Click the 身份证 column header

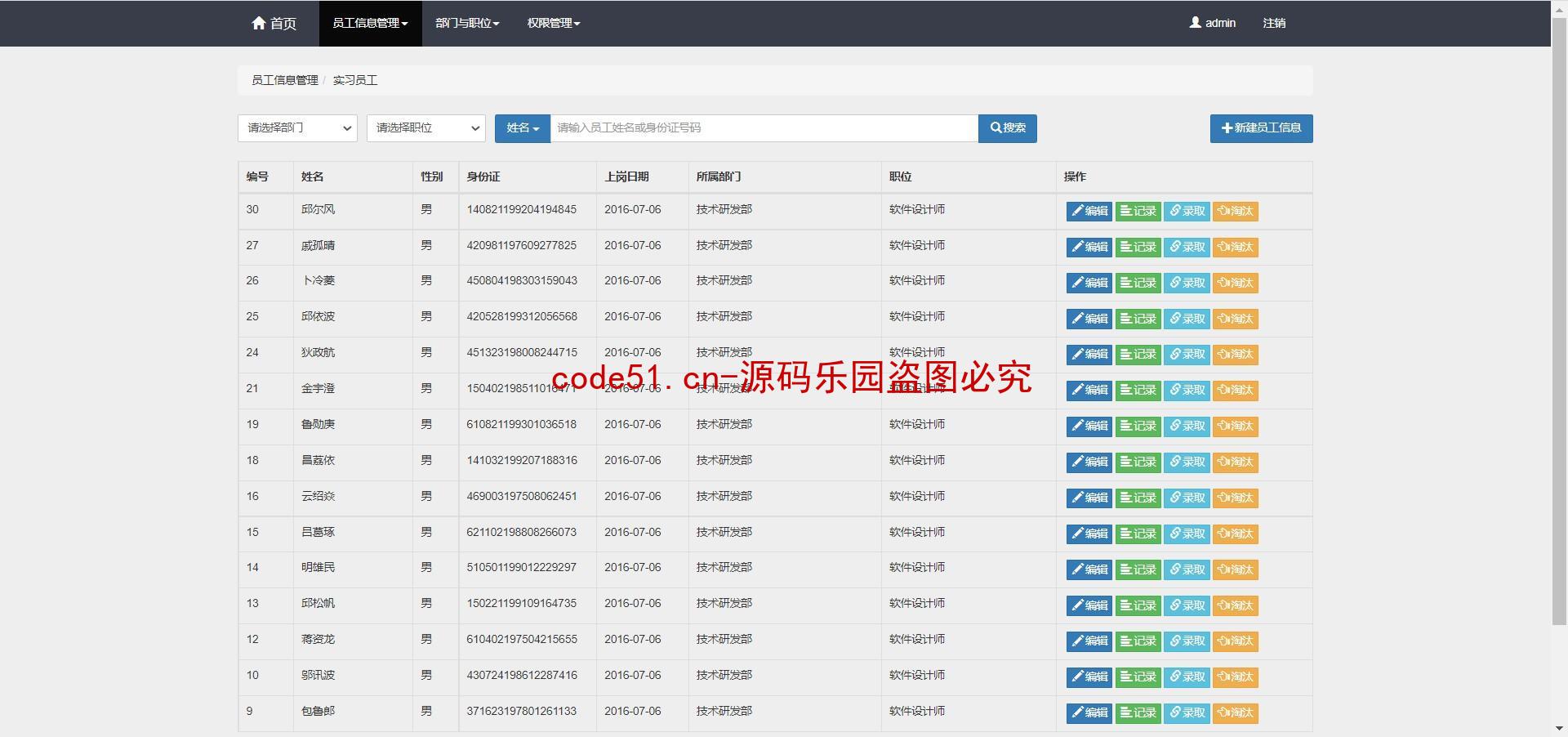tap(483, 176)
